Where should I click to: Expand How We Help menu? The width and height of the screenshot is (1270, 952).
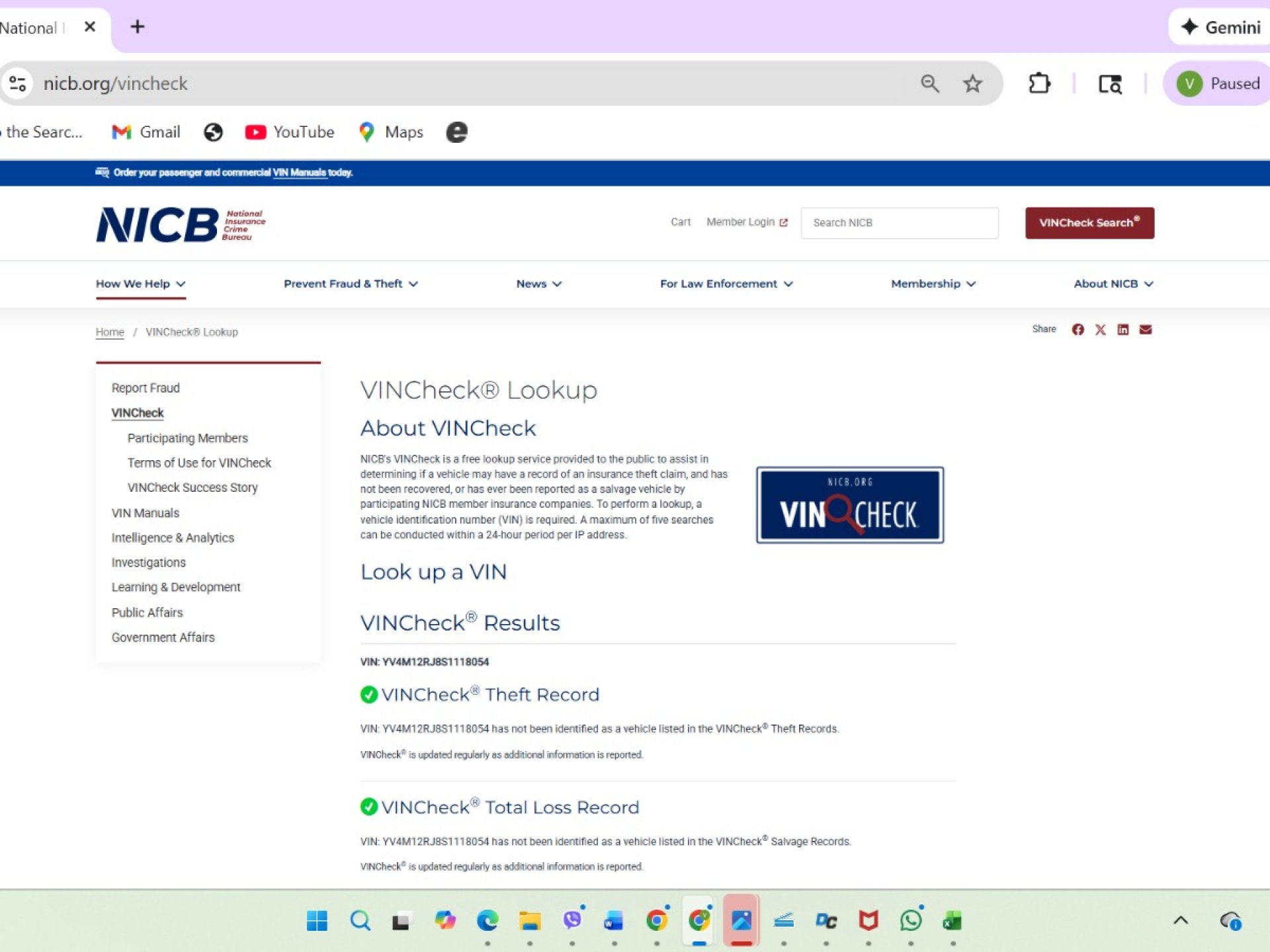coord(140,284)
